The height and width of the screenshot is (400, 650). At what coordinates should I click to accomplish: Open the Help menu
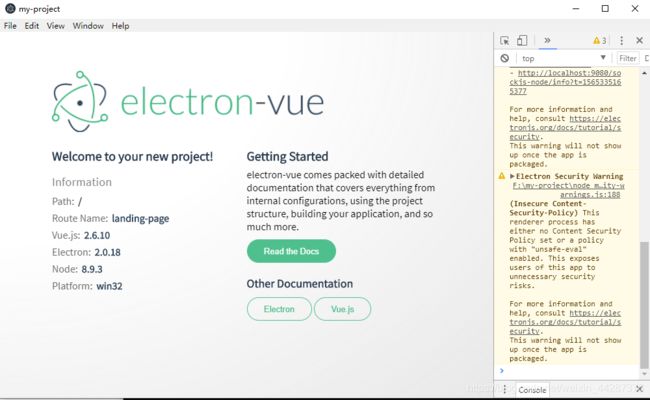(x=120, y=26)
